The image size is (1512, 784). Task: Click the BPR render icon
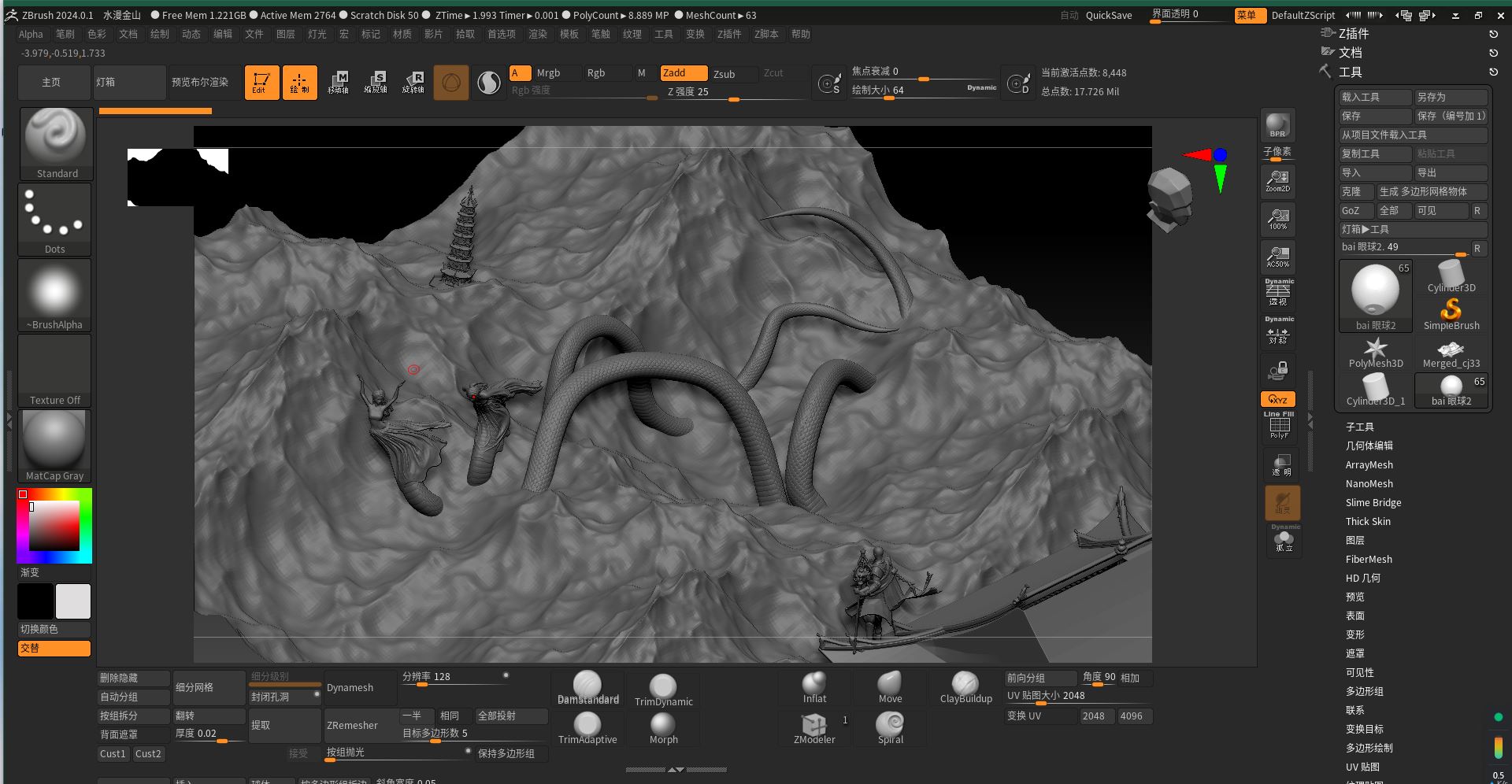coord(1277,125)
